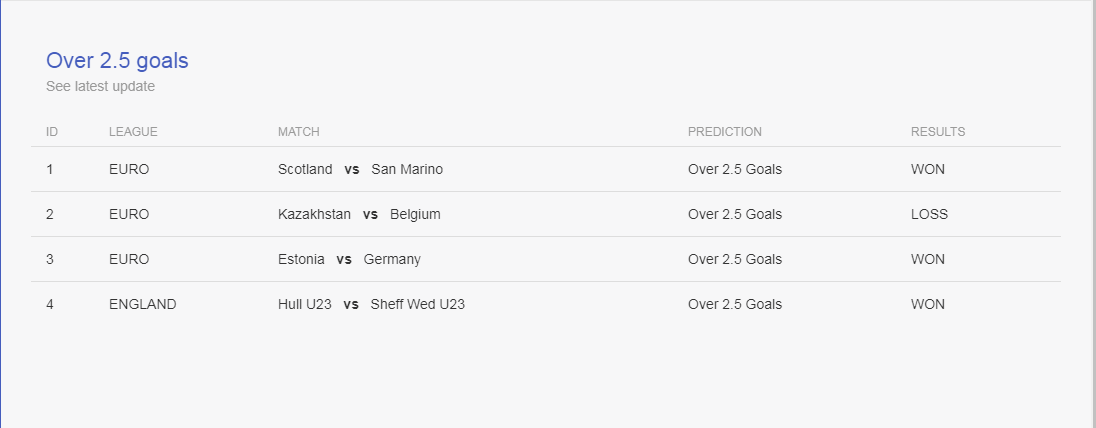The width and height of the screenshot is (1096, 428).
Task: Select the Scotland vs San Marino match
Action: [x=360, y=169]
